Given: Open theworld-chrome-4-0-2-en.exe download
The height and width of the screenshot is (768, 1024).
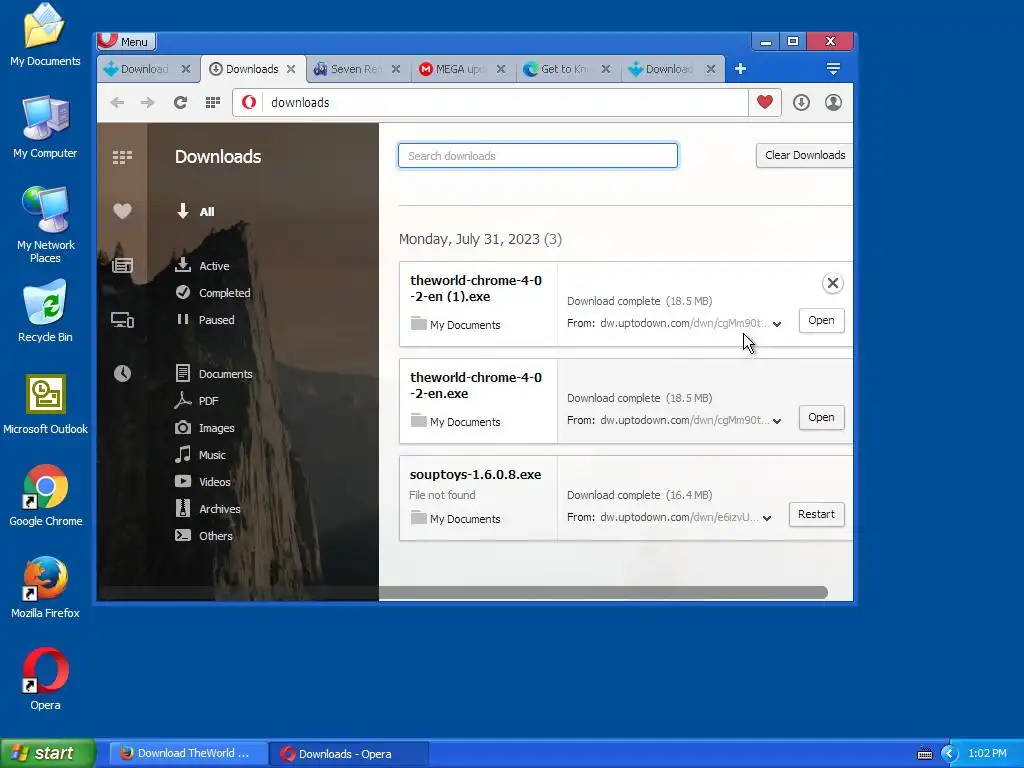Looking at the screenshot, I should point(821,417).
